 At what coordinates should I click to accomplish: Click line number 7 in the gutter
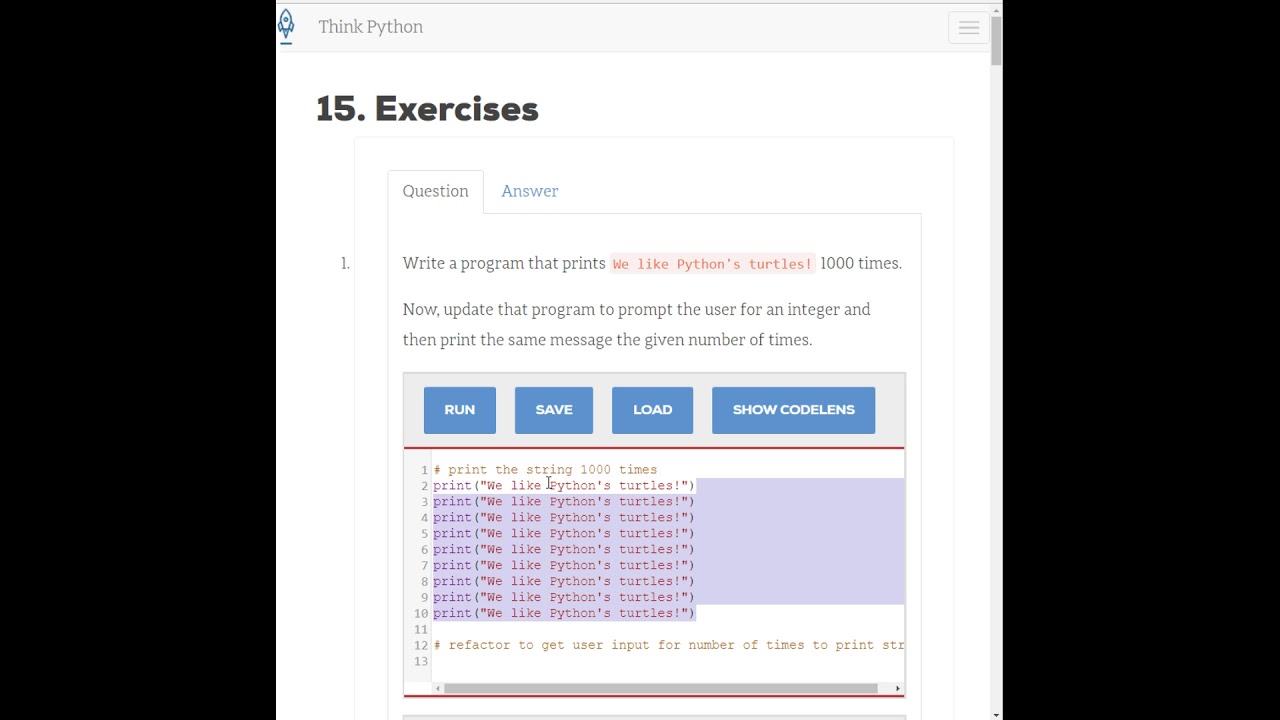pos(424,565)
